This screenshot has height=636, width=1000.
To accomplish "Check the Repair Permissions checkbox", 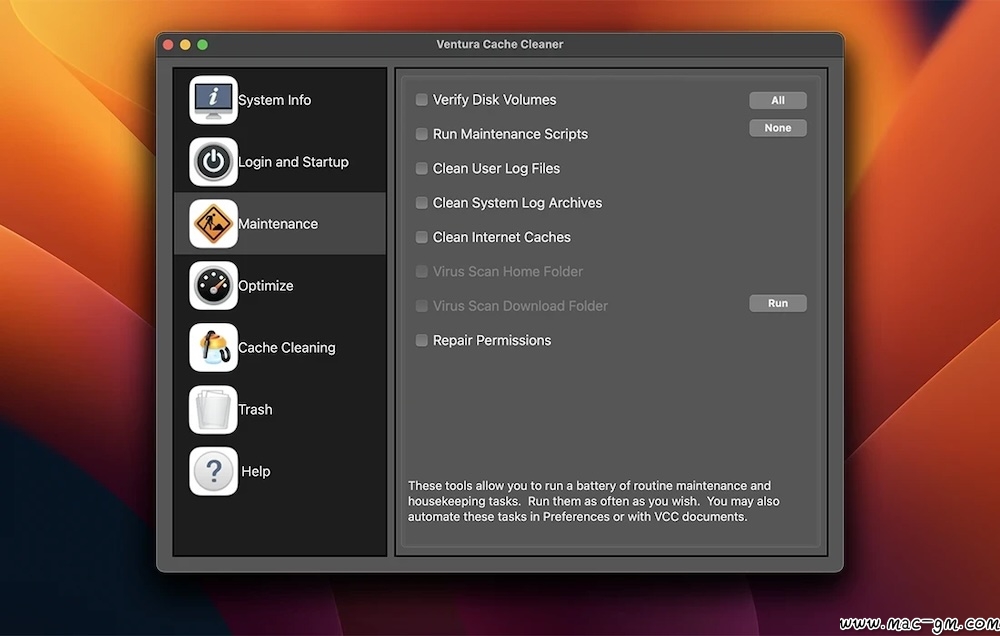I will 422,341.
